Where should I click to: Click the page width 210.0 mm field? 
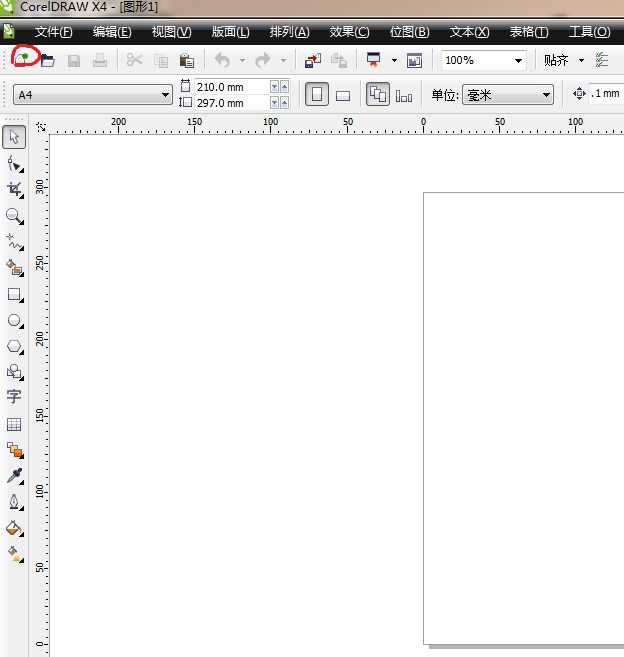coord(231,87)
